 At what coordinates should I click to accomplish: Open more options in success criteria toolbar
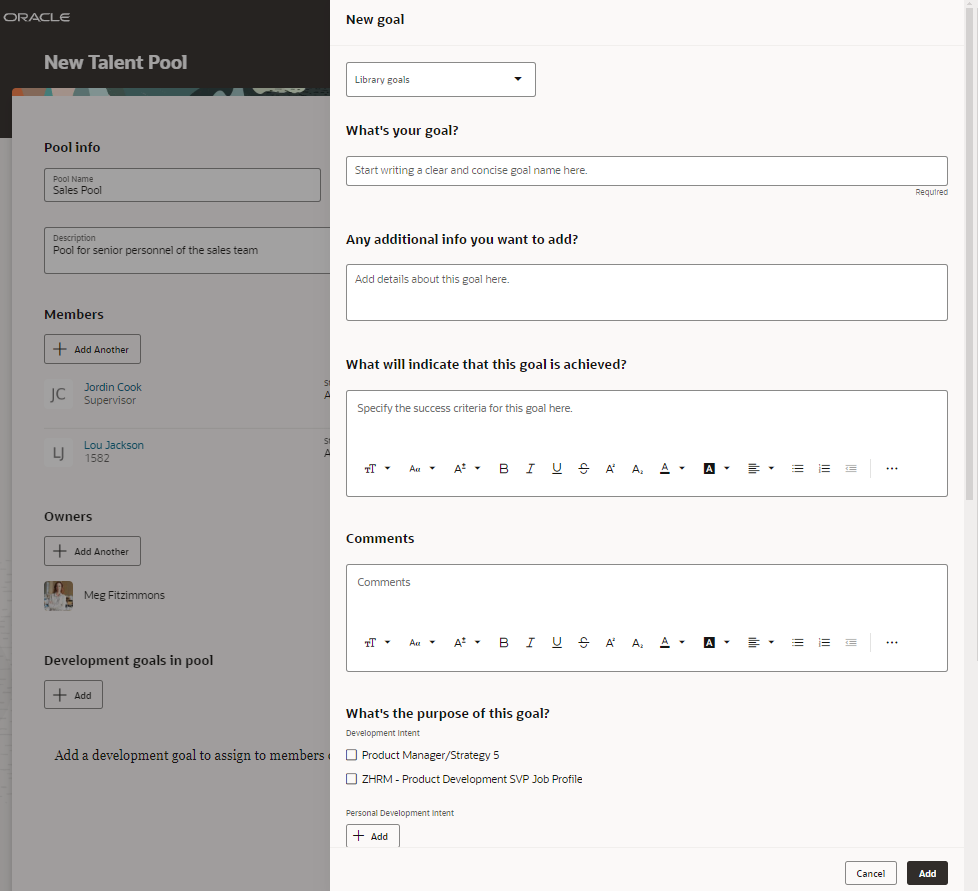click(892, 468)
